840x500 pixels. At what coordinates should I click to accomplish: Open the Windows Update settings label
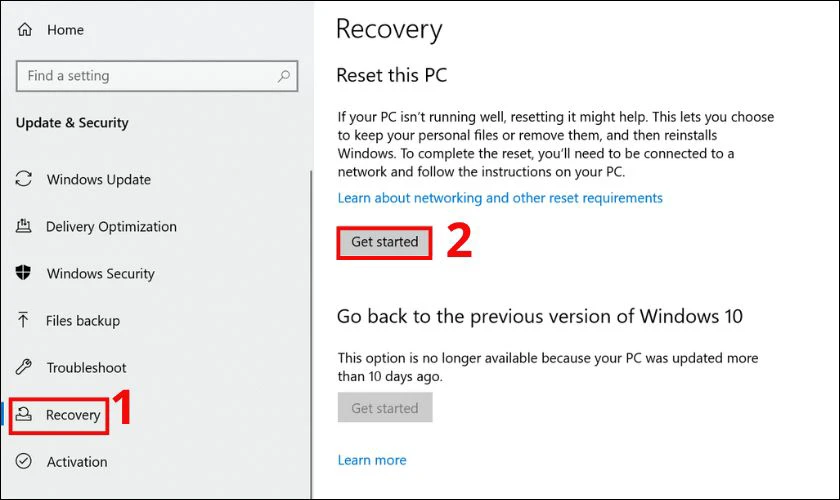(x=99, y=180)
